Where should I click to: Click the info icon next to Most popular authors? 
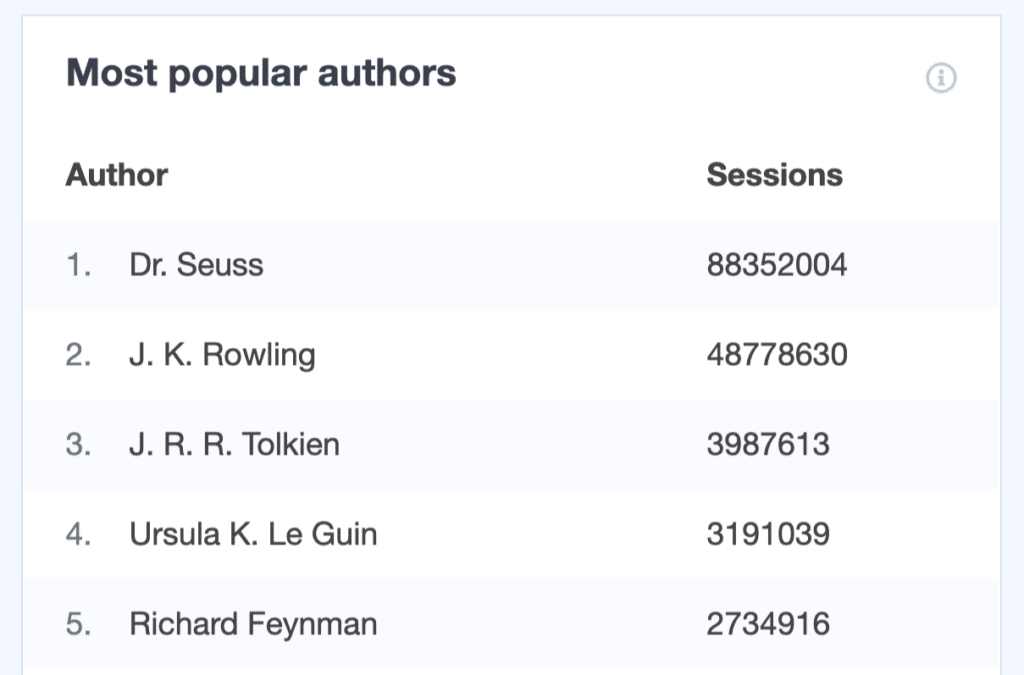(941, 77)
